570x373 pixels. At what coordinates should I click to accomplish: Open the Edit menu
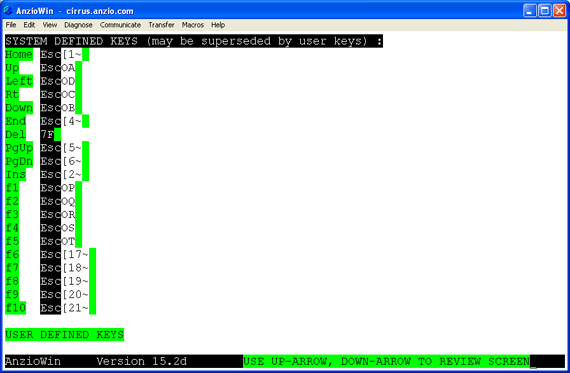pyautogui.click(x=29, y=25)
